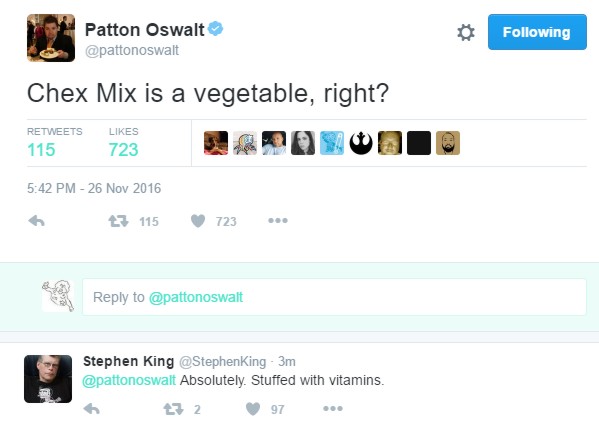Open Patton Oswalt's profile picture
599x424 pixels.
pyautogui.click(x=51, y=38)
